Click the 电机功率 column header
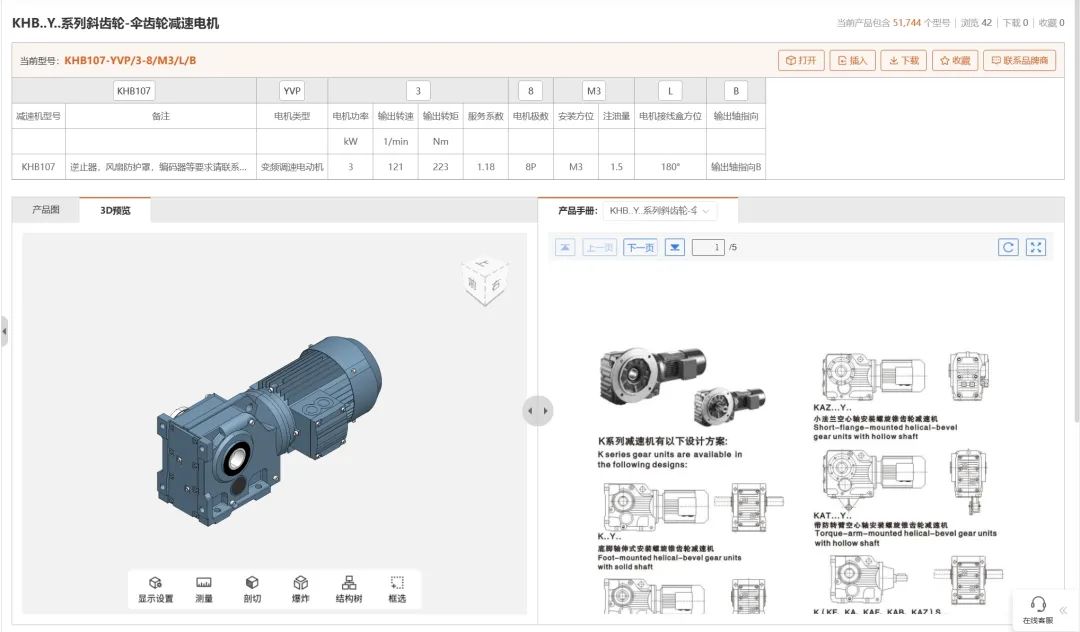The image size is (1080, 632). coord(351,116)
